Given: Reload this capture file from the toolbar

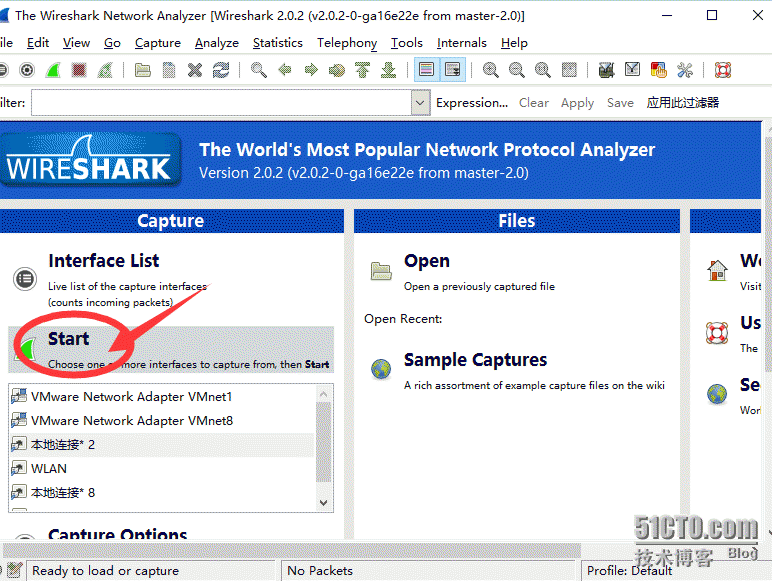Looking at the screenshot, I should [221, 70].
